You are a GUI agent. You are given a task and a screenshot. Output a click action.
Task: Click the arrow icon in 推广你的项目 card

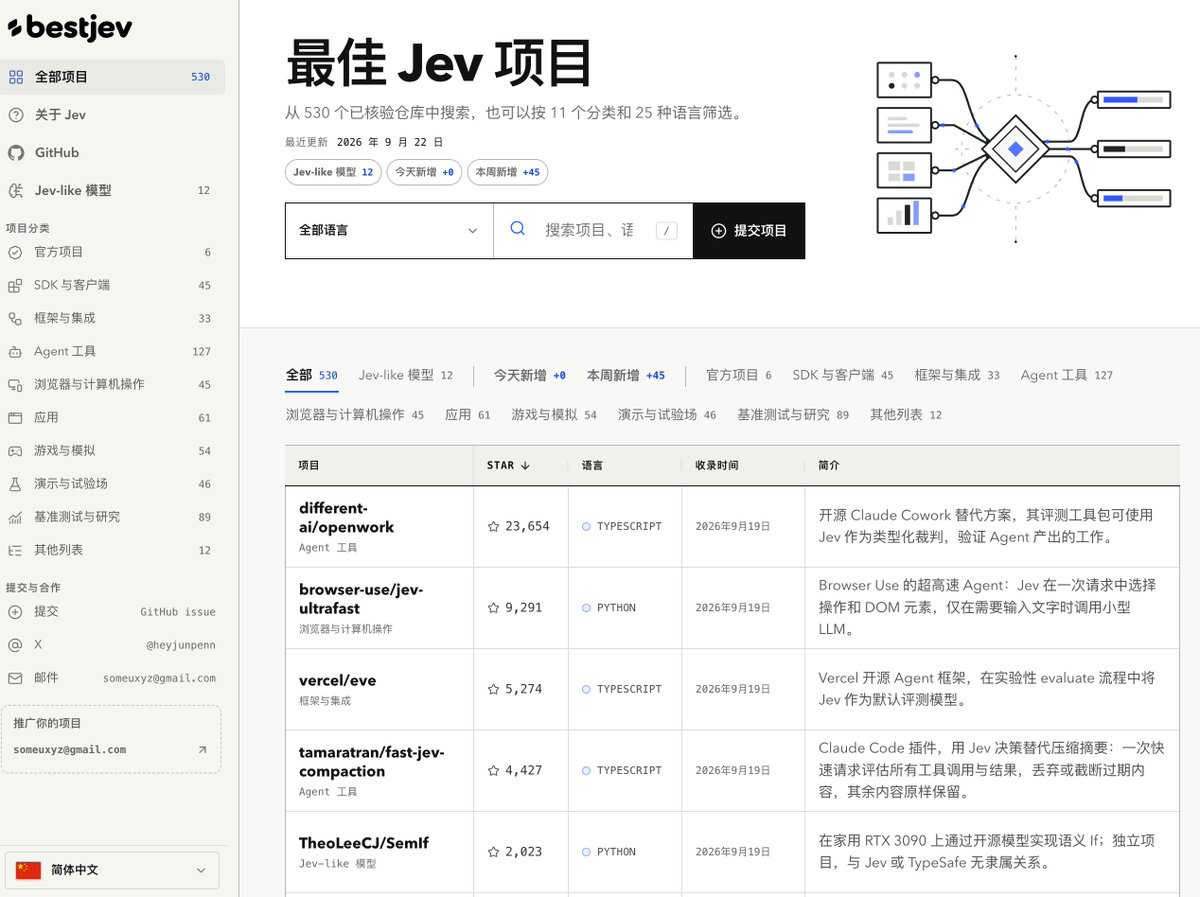[x=202, y=749]
